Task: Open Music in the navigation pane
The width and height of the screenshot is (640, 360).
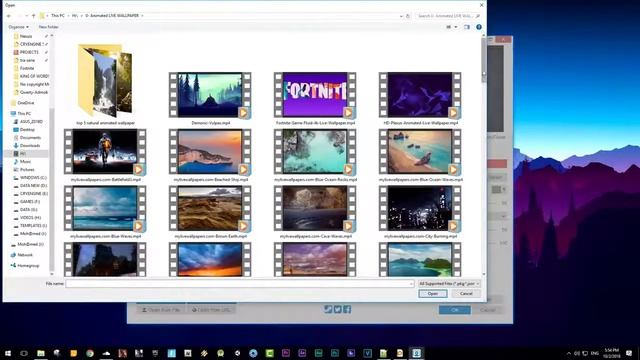Action: click(25, 162)
